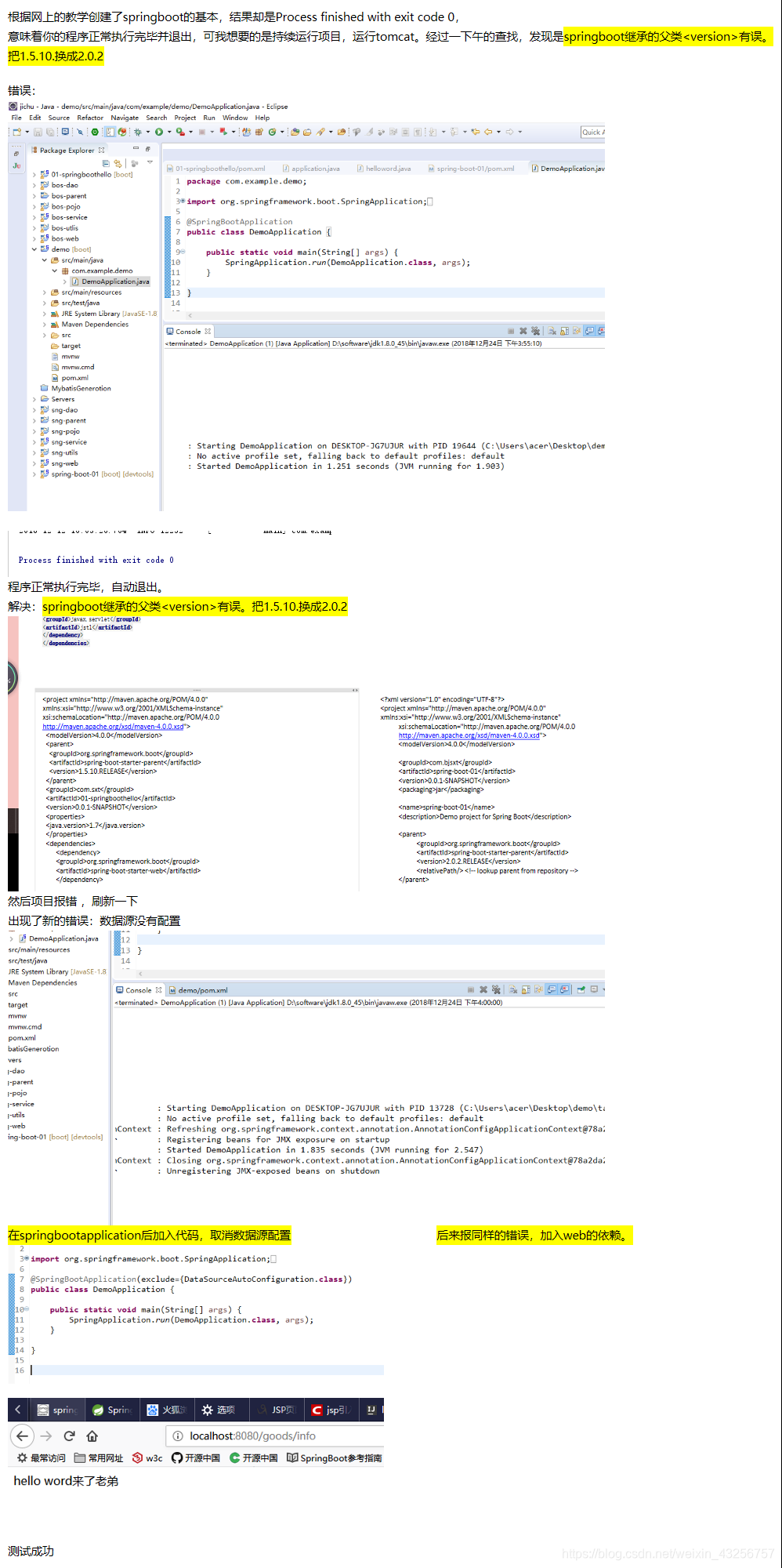Click Remove All Terminated icon in first Console

point(535,331)
